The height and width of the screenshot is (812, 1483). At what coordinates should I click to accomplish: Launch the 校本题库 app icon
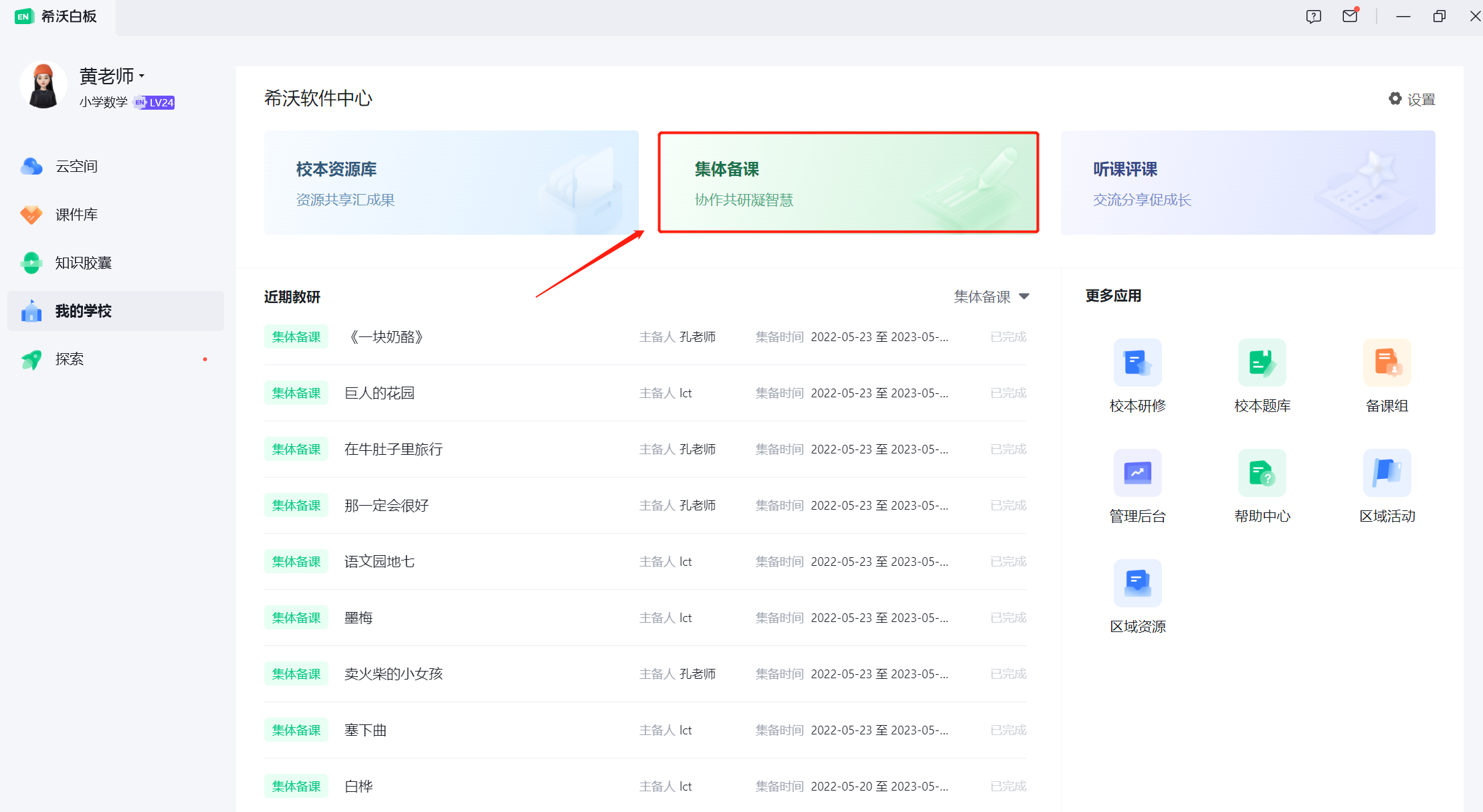(x=1262, y=363)
